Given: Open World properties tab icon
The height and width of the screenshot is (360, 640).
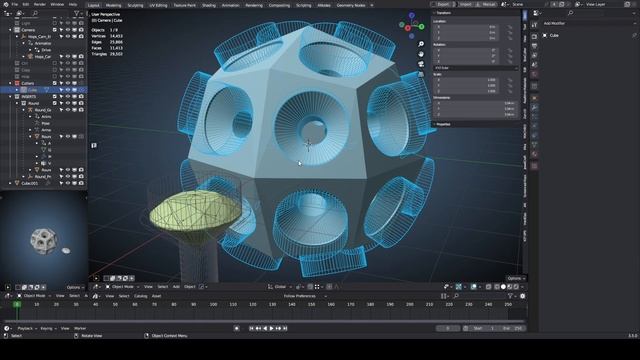Looking at the screenshot, I should coord(535,75).
